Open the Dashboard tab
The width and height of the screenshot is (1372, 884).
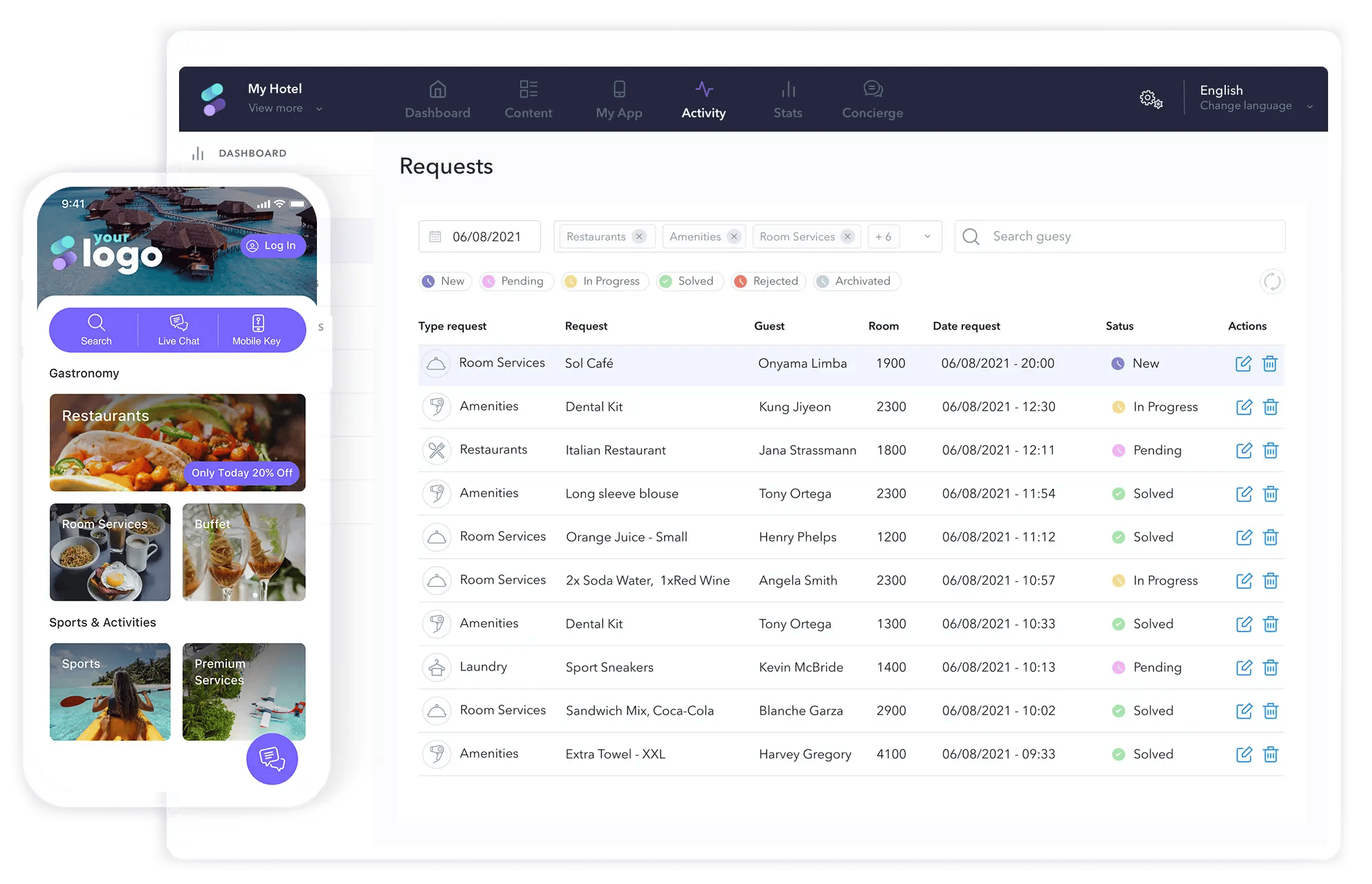[438, 100]
